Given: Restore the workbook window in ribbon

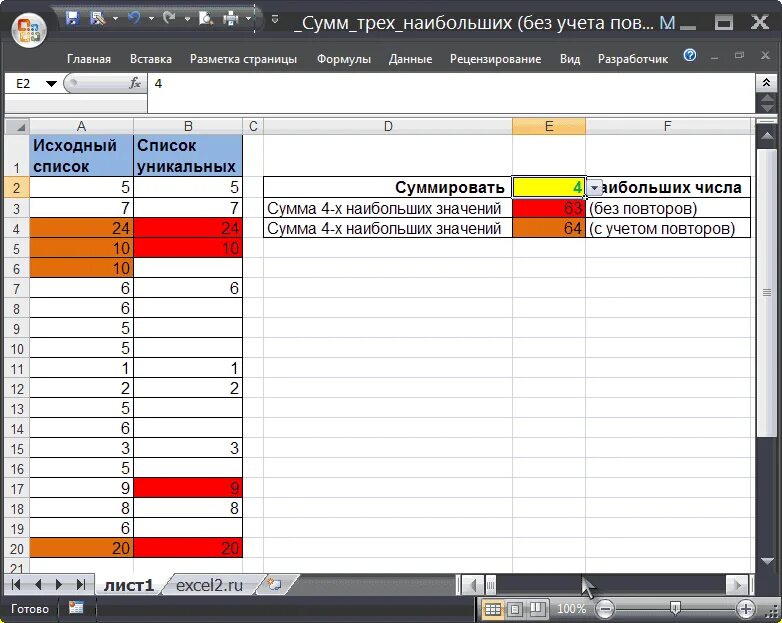Looking at the screenshot, I should [x=740, y=55].
